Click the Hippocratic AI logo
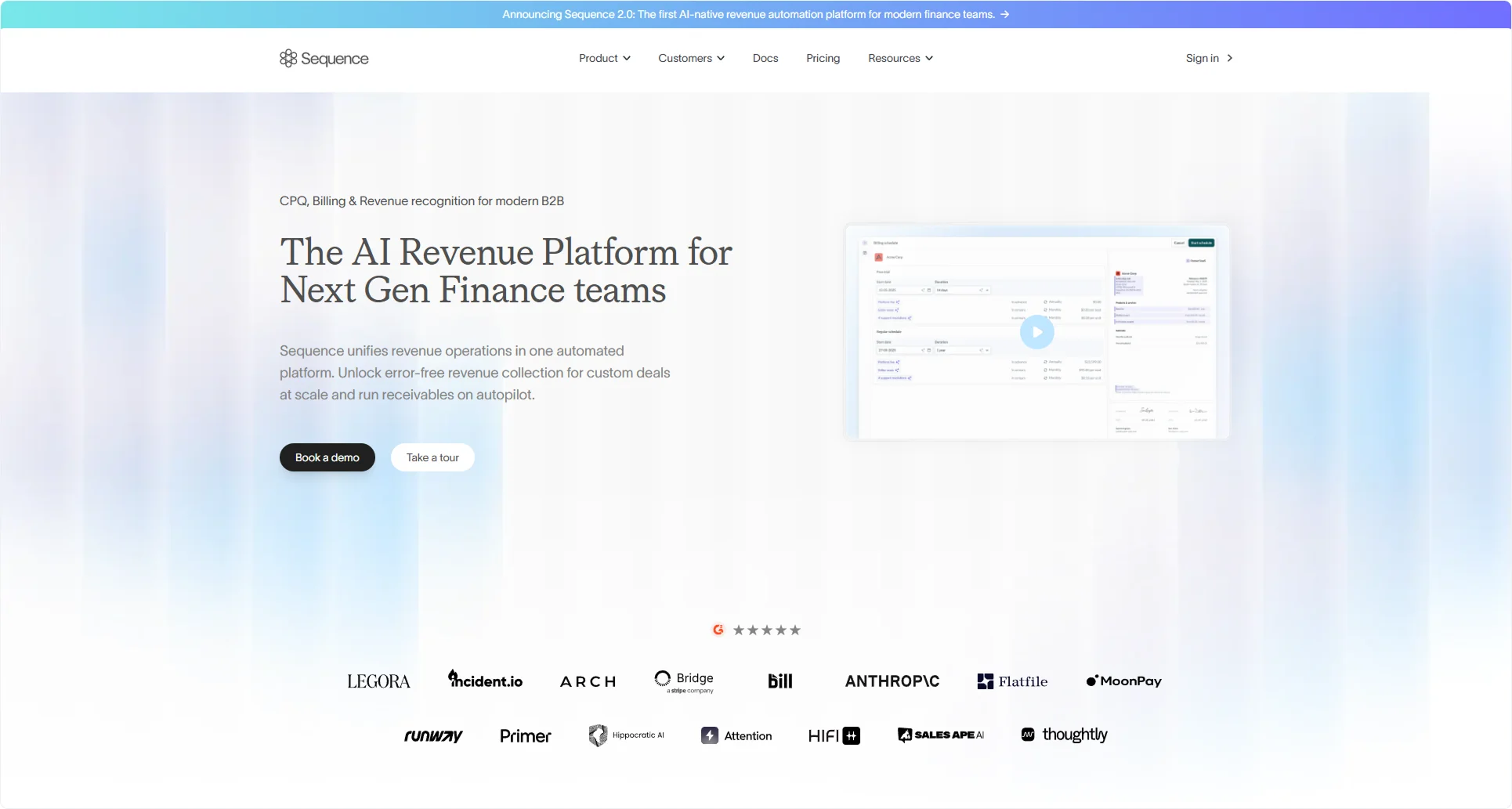Image resolution: width=1512 pixels, height=809 pixels. tap(626, 735)
